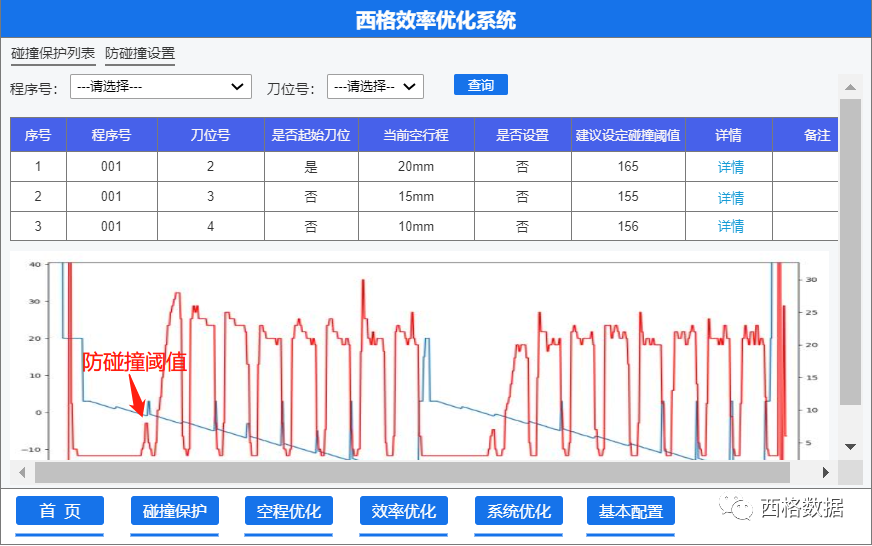This screenshot has width=872, height=546.
Task: Open 详情 link for row 3
Action: [730, 226]
